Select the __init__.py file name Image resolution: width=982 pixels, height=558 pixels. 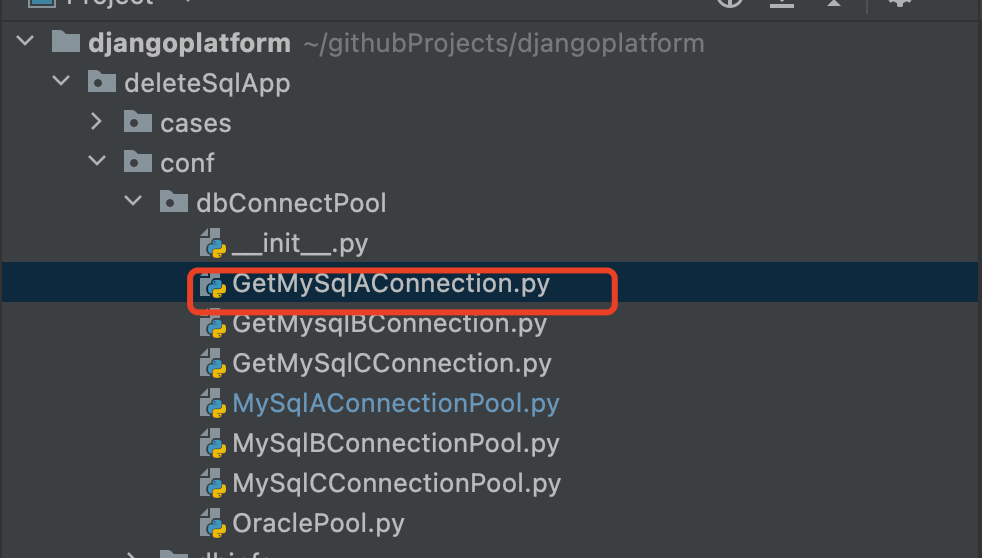(299, 244)
